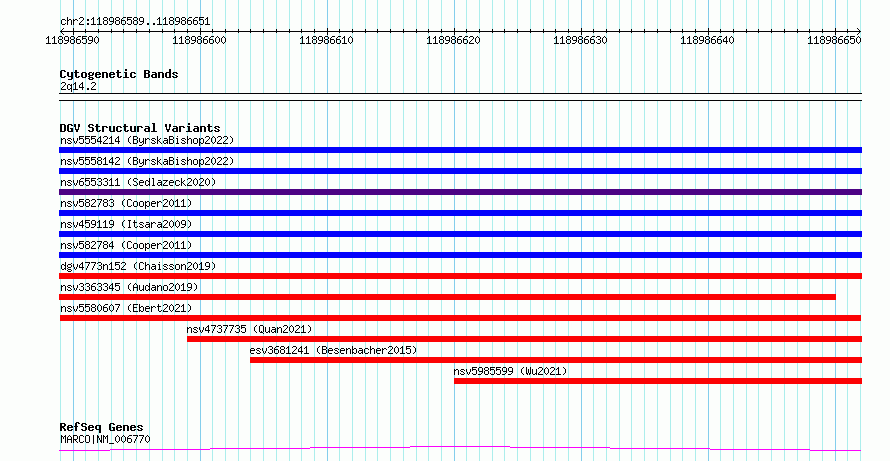Select nsv5580607 (Ebert2021) variant label
The image size is (890, 461).
click(126, 308)
